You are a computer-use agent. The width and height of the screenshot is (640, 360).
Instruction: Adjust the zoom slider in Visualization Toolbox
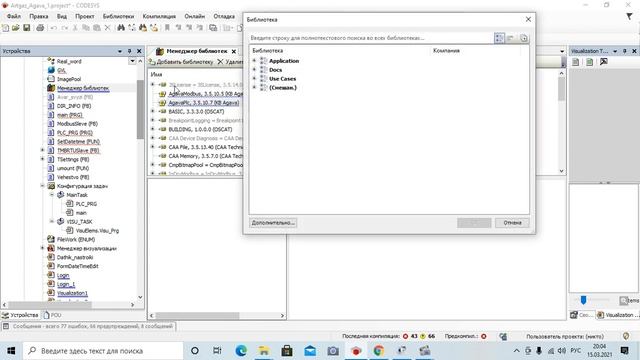583,300
